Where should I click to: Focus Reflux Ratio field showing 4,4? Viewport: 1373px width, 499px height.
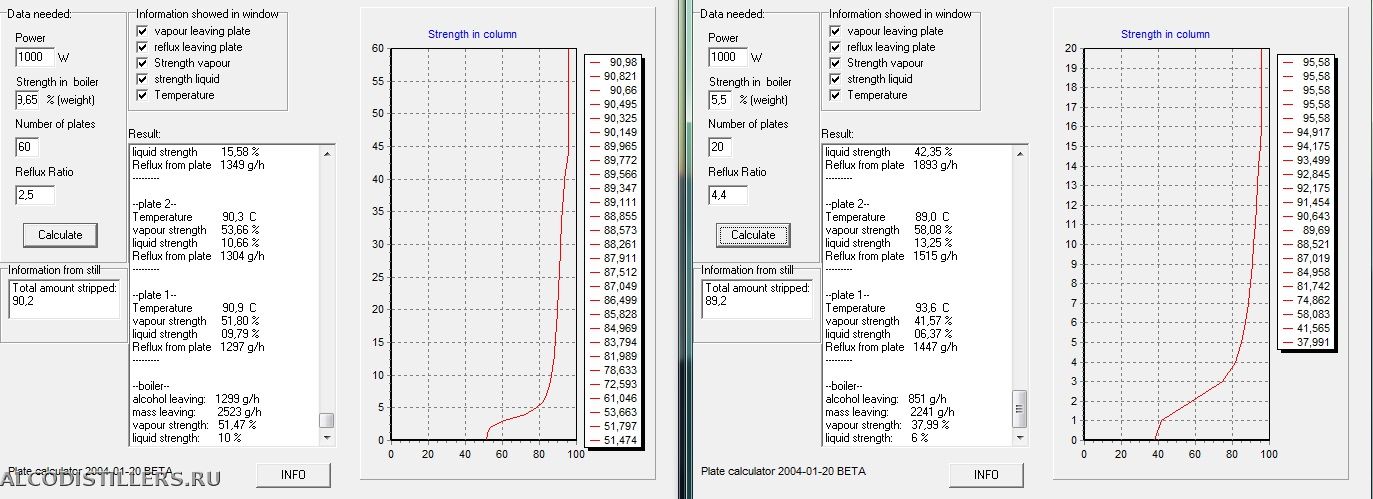[727, 195]
